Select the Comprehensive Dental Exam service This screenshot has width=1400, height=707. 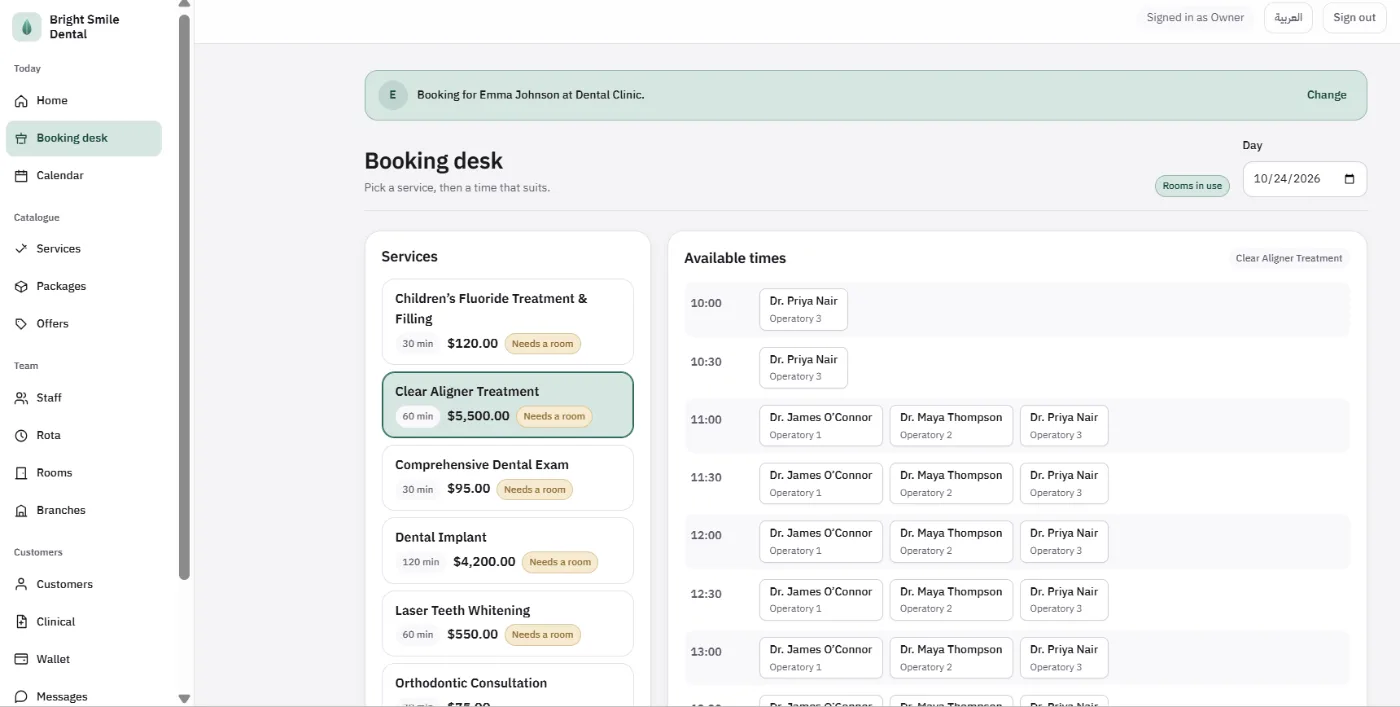point(508,478)
